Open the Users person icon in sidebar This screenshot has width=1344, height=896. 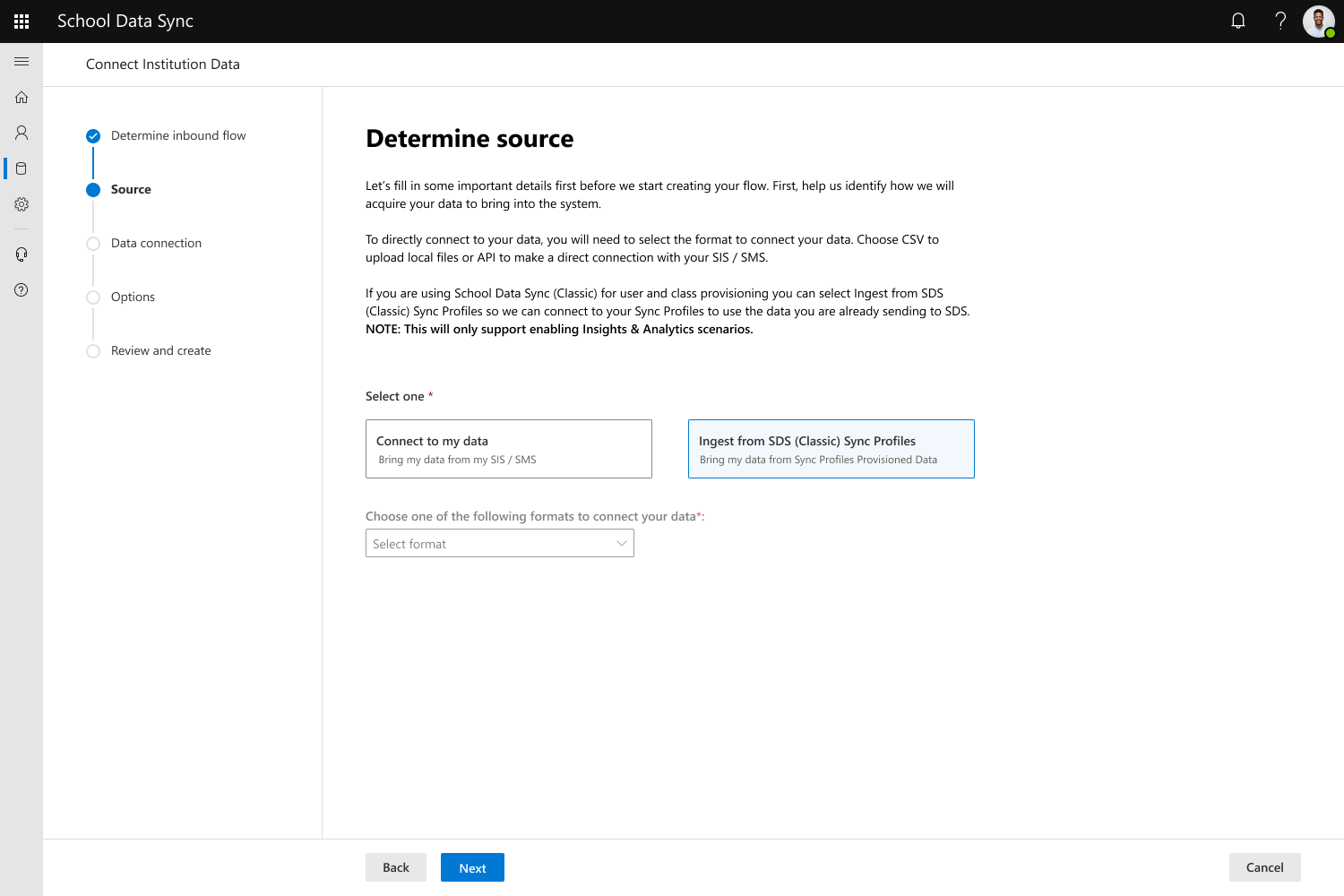point(22,133)
